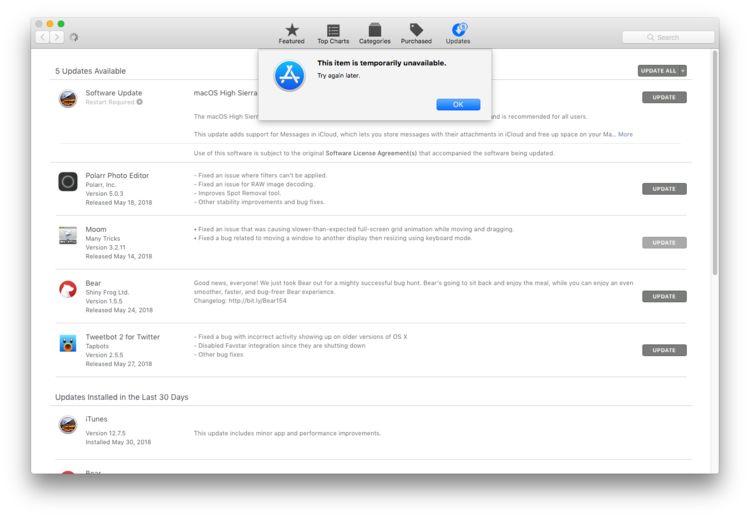
Task: Open the Software License Agreement(s) link
Action: [x=371, y=153]
